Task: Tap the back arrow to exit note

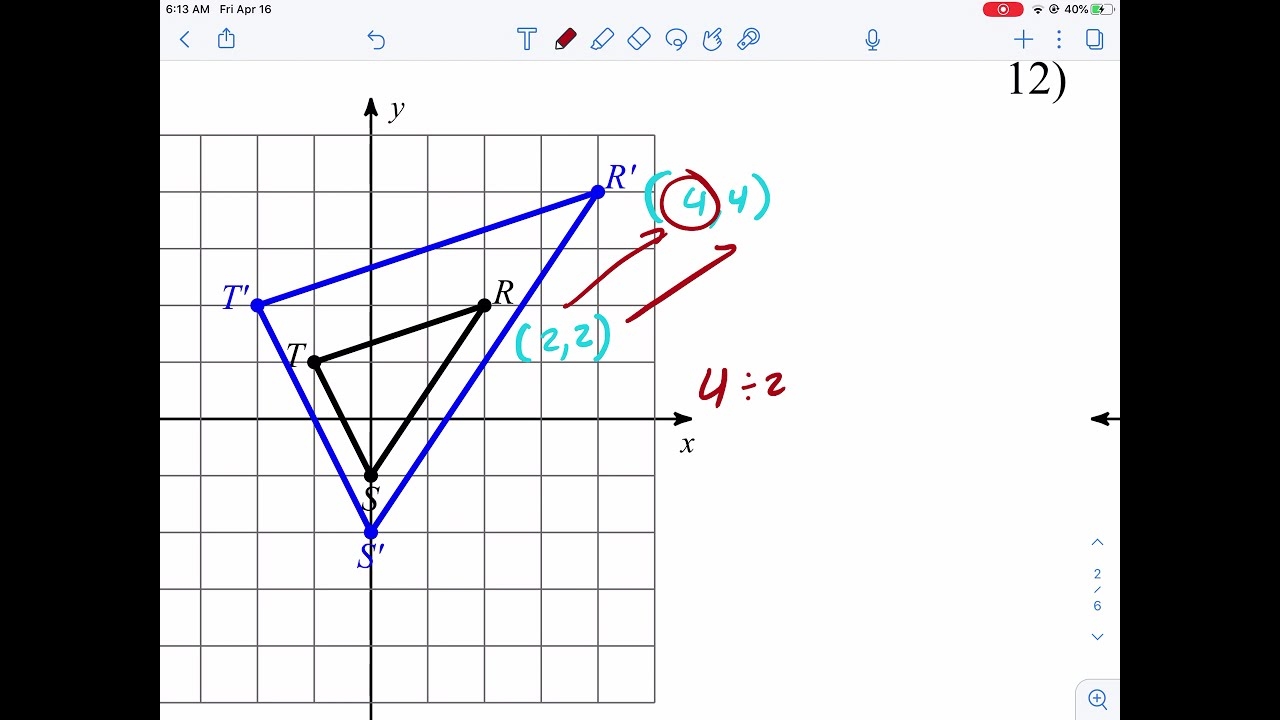Action: coord(184,39)
